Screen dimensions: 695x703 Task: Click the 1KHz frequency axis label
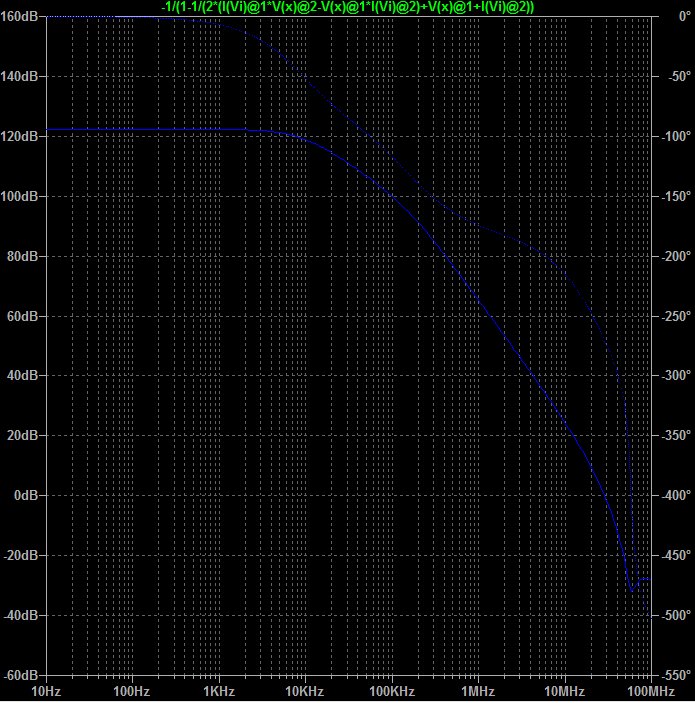coord(219,691)
